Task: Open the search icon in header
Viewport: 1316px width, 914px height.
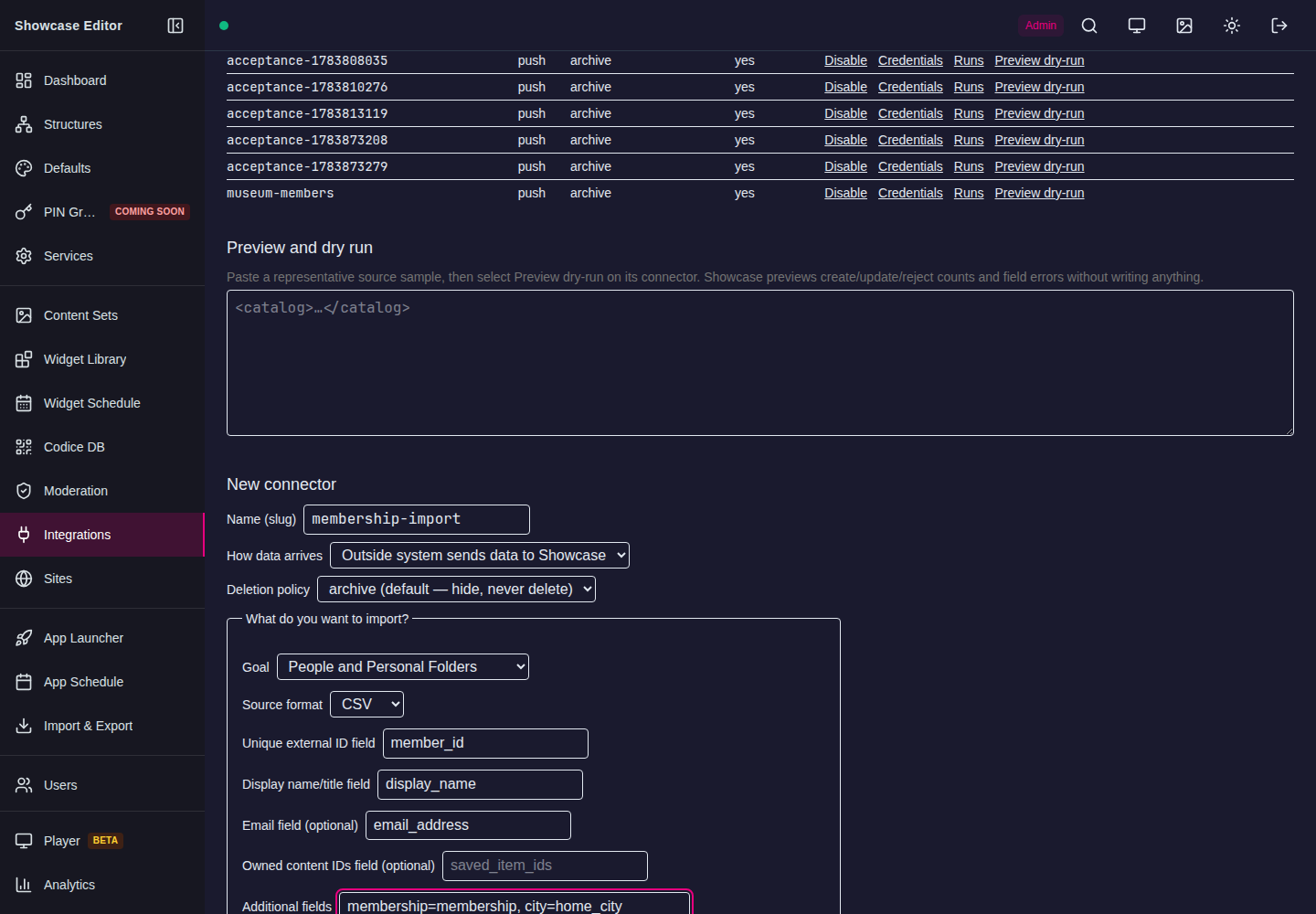Action: pos(1089,26)
